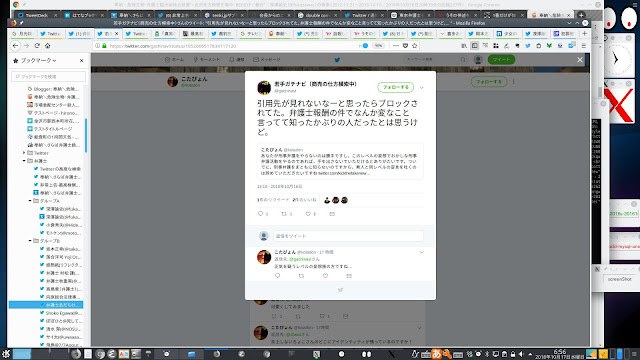This screenshot has width=640, height=360.
Task: Click the retweet icon under the main tweet
Action: coord(284,213)
